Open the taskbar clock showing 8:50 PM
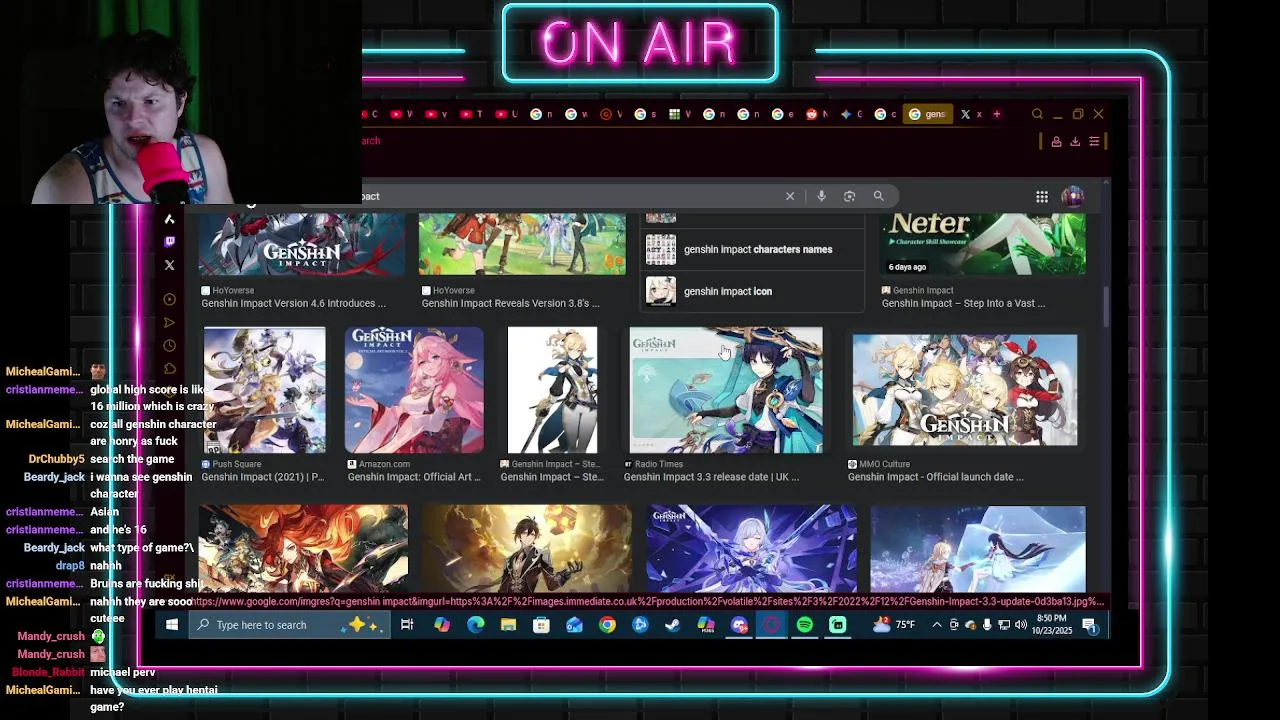Screen dimensions: 1280x720 click(x=1054, y=625)
